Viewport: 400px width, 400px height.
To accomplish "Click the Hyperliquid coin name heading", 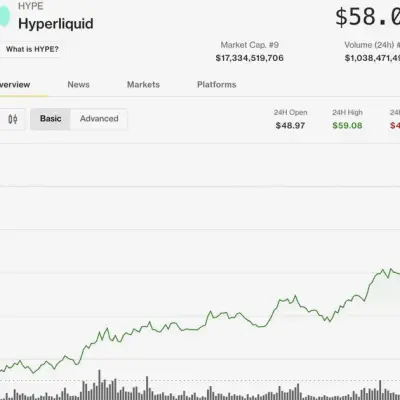I will point(56,24).
